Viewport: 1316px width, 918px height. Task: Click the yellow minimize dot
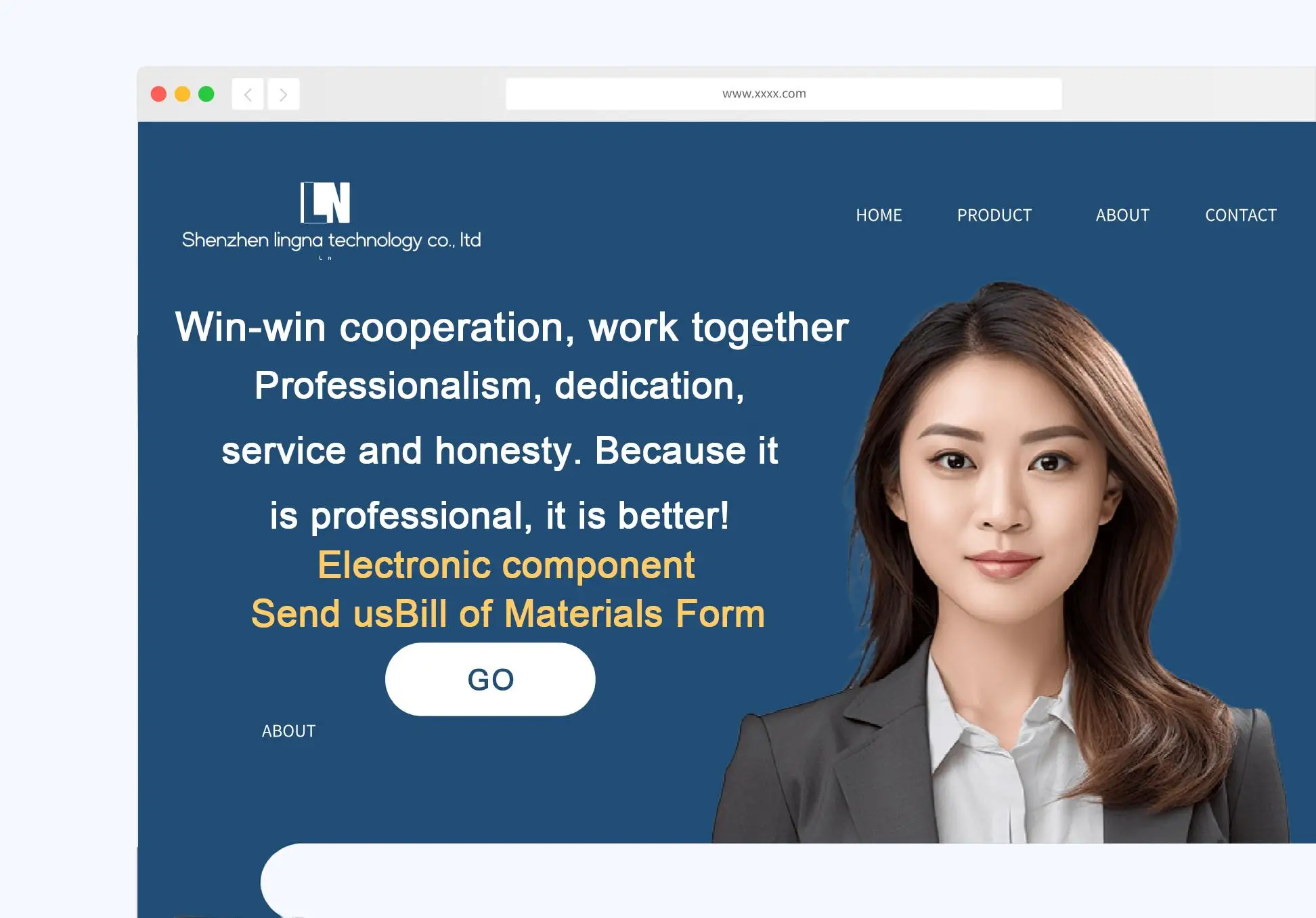click(x=182, y=94)
